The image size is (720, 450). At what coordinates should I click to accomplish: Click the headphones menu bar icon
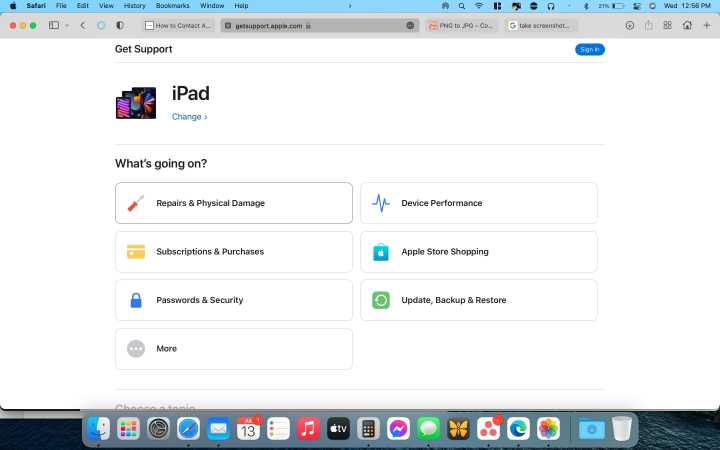(551, 6)
